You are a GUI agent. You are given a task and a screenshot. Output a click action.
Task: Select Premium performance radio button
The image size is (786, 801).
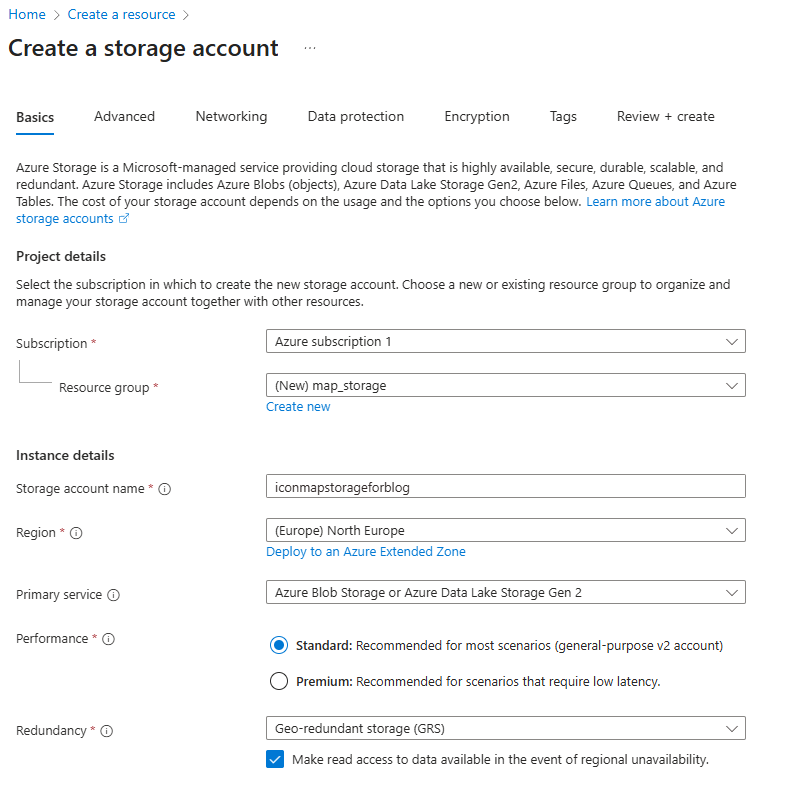point(279,682)
